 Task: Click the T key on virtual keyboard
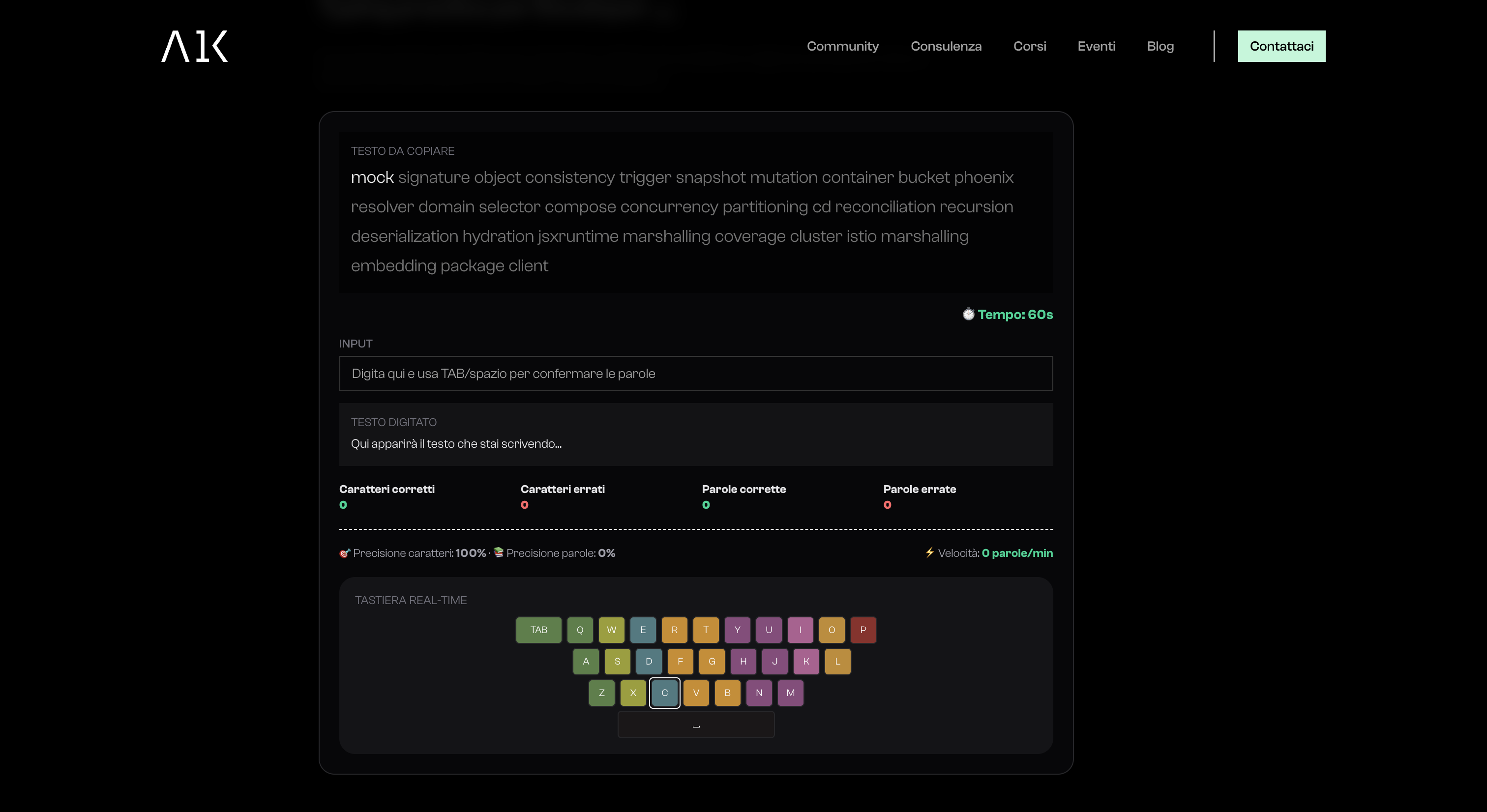point(706,630)
